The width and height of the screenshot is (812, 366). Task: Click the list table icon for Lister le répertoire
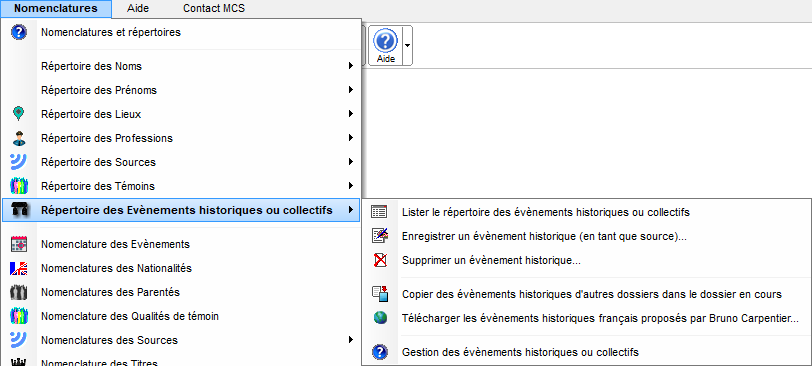[x=380, y=212]
